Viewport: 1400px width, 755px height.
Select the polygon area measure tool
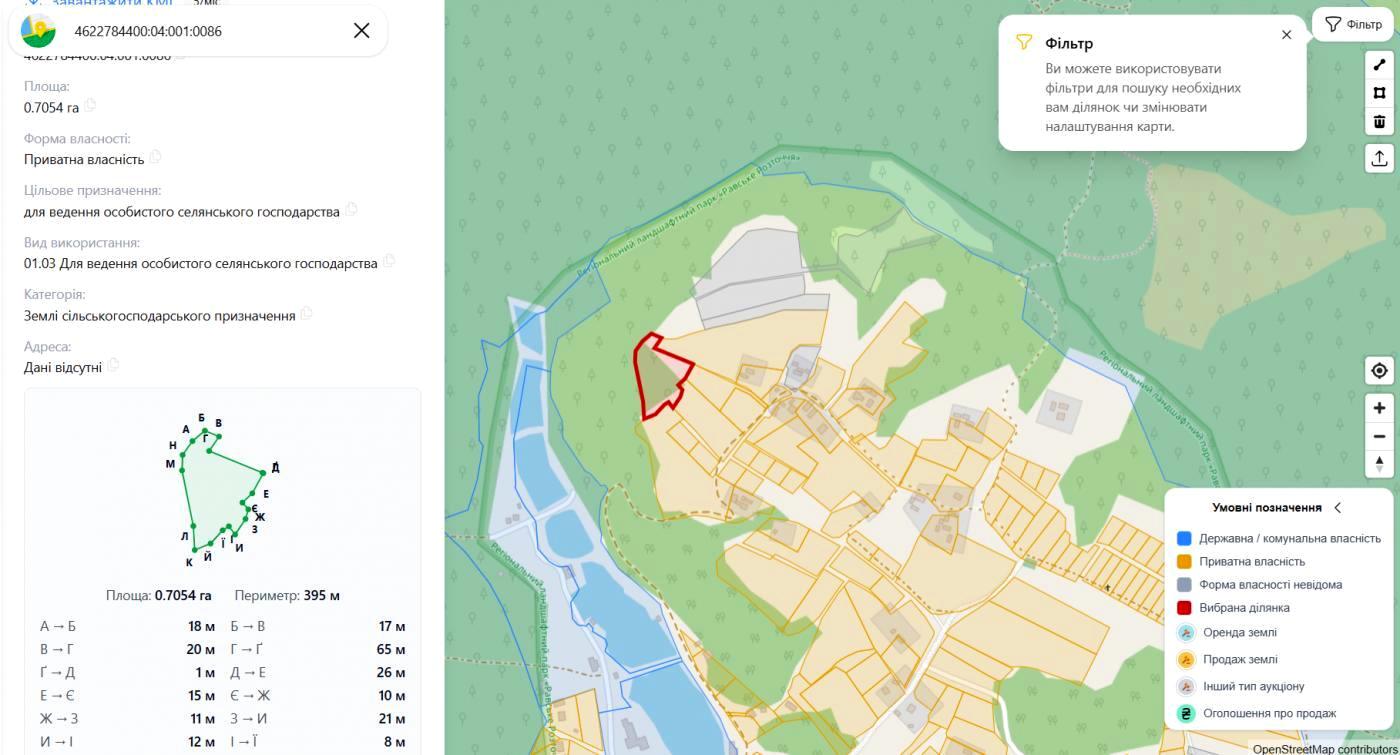(1379, 93)
